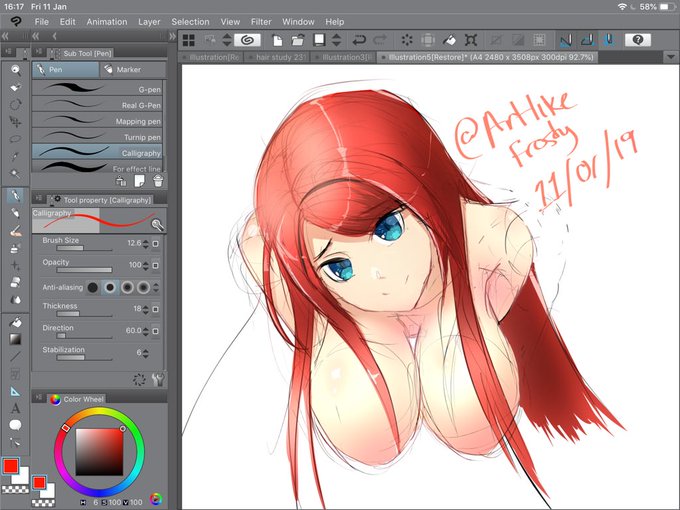Reset tool property to initial settings icon
The height and width of the screenshot is (510, 680).
(139, 380)
